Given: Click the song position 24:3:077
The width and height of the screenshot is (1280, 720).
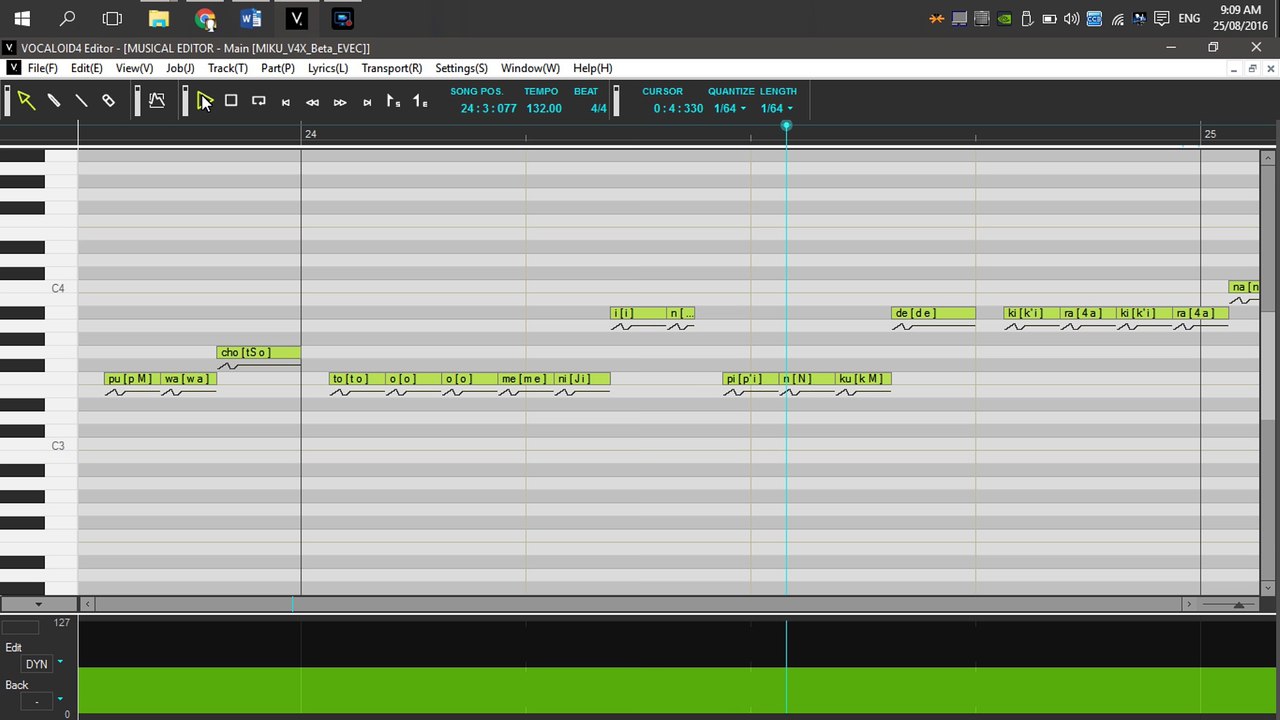Looking at the screenshot, I should click(x=489, y=108).
